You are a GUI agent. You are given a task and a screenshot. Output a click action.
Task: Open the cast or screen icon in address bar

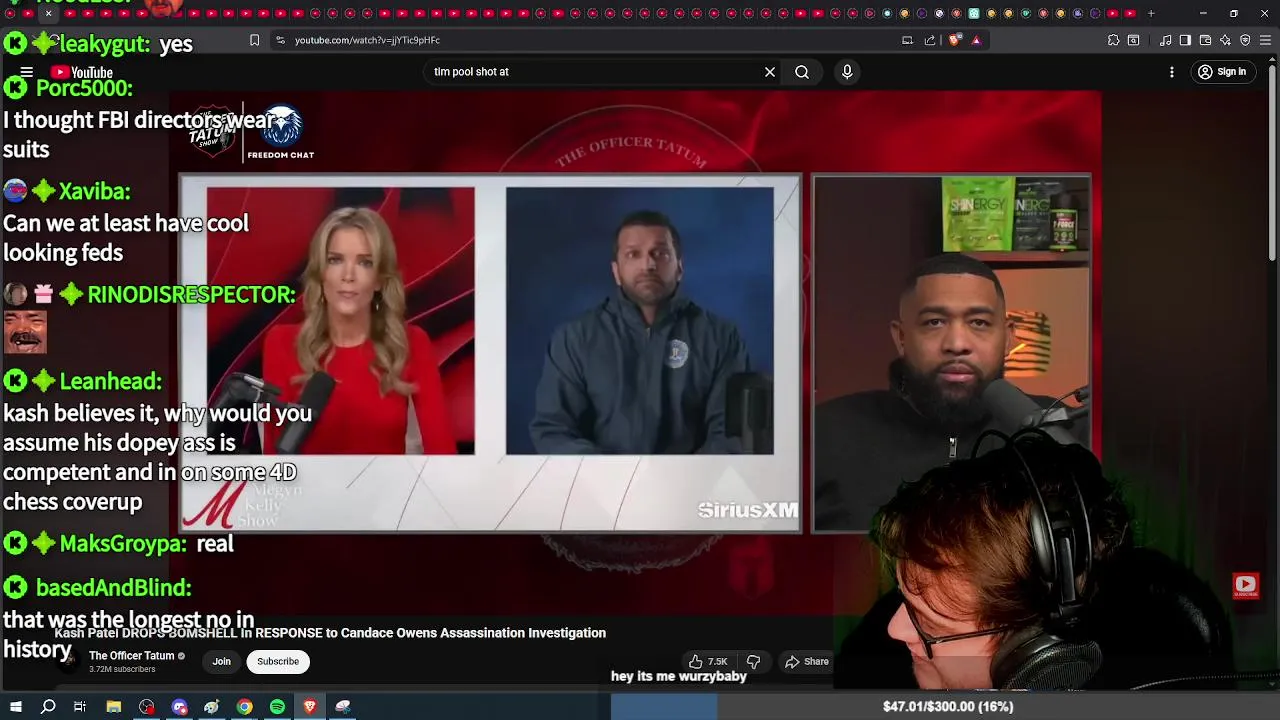907,40
